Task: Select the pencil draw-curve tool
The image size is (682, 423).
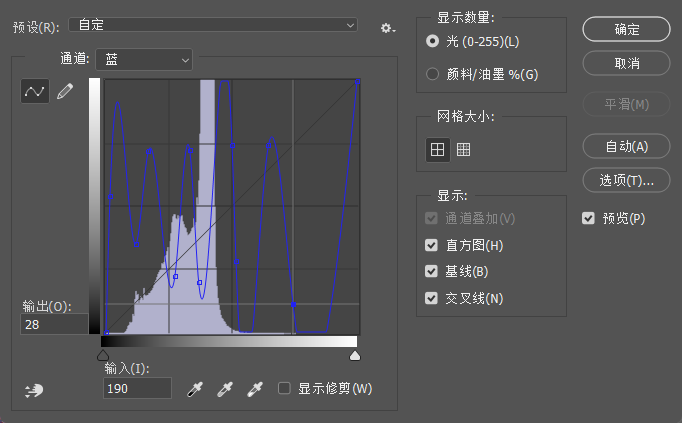Action: [x=65, y=91]
